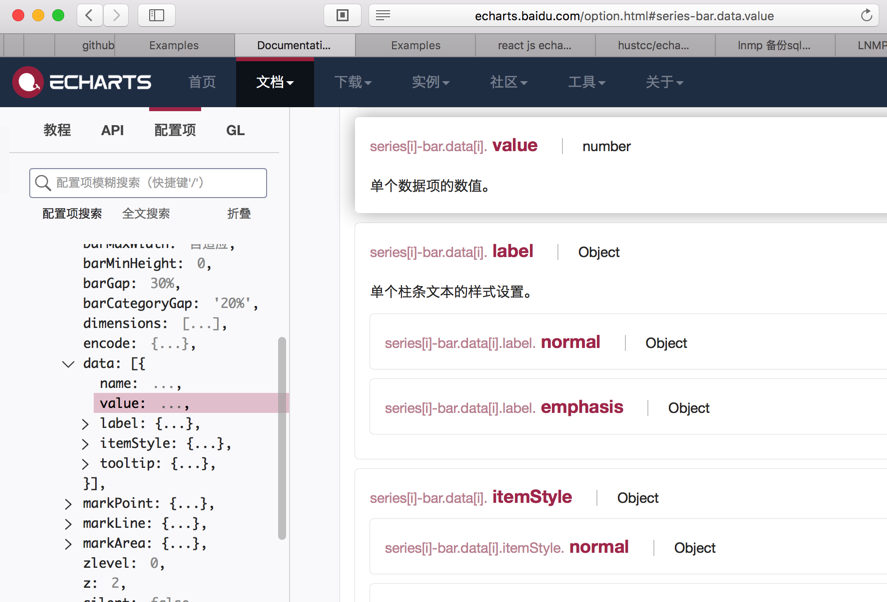The image size is (887, 602).
Task: Click the text 单个数据项的数值。
Action: coord(430,186)
